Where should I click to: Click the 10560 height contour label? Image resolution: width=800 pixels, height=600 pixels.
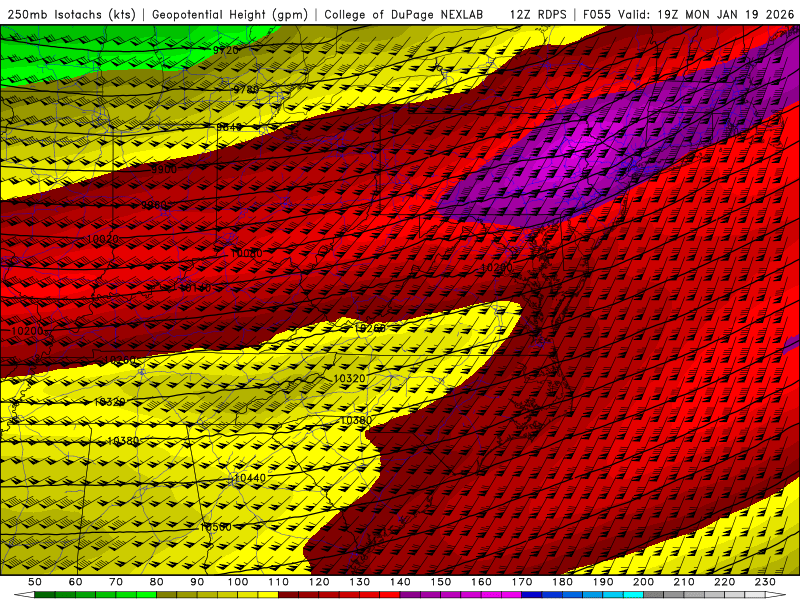click(216, 527)
